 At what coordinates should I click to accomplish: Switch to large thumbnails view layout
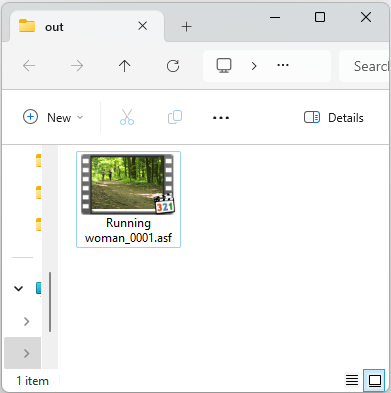click(x=375, y=380)
